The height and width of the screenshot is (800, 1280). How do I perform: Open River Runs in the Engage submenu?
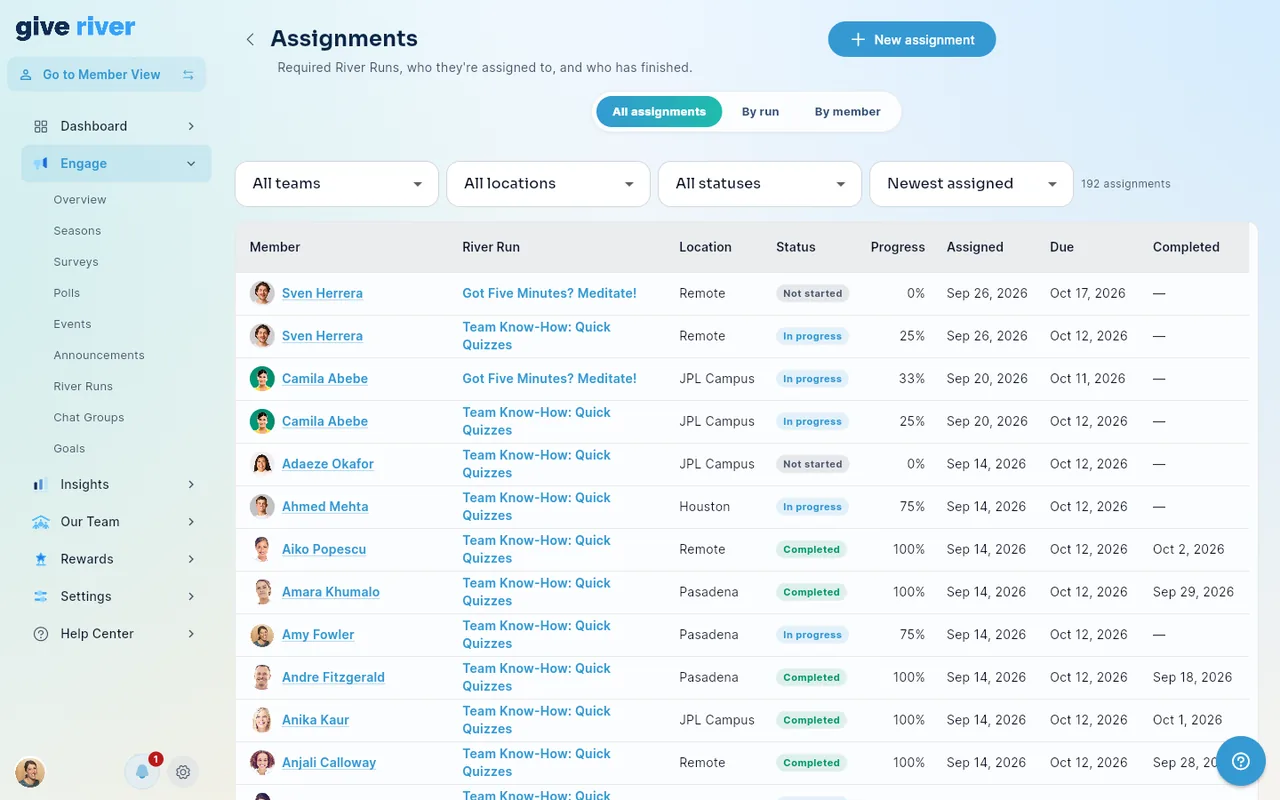point(83,387)
